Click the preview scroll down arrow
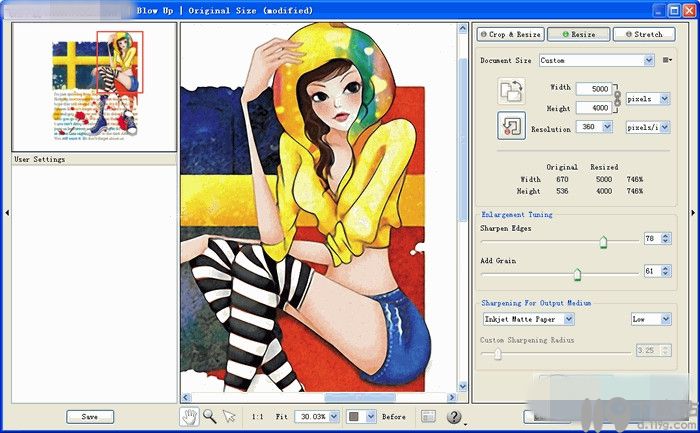Image resolution: width=700 pixels, height=433 pixels. tap(462, 386)
